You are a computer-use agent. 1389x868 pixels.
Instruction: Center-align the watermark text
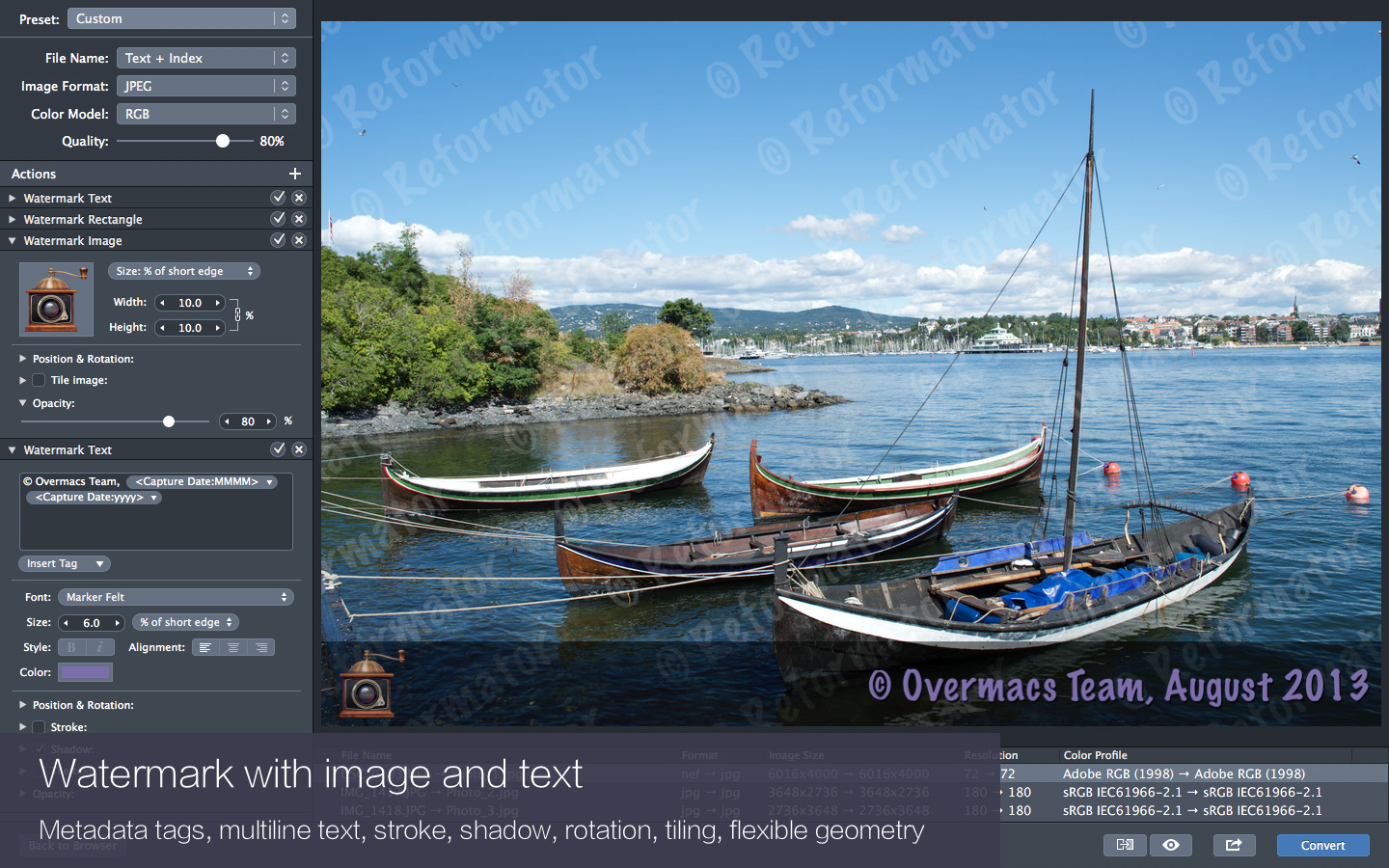tap(233, 647)
